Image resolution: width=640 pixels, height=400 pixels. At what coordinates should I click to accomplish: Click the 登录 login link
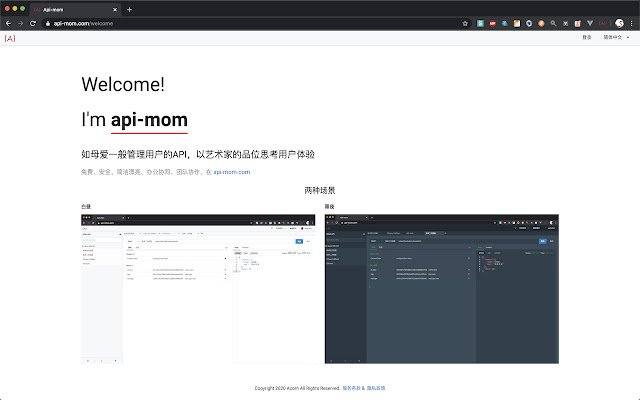[587, 37]
